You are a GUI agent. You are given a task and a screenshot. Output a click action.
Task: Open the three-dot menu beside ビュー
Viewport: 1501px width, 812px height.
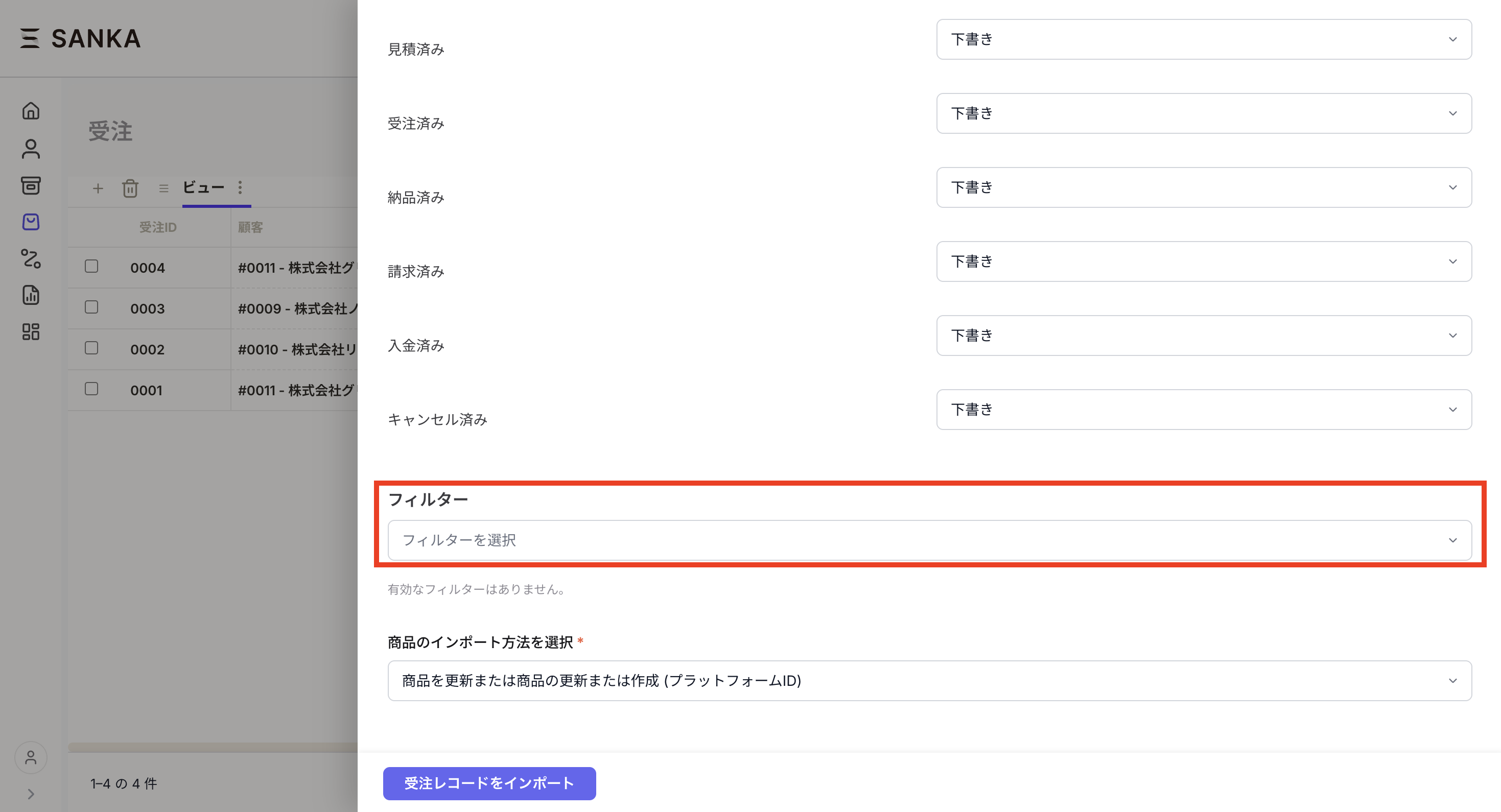pyautogui.click(x=240, y=187)
